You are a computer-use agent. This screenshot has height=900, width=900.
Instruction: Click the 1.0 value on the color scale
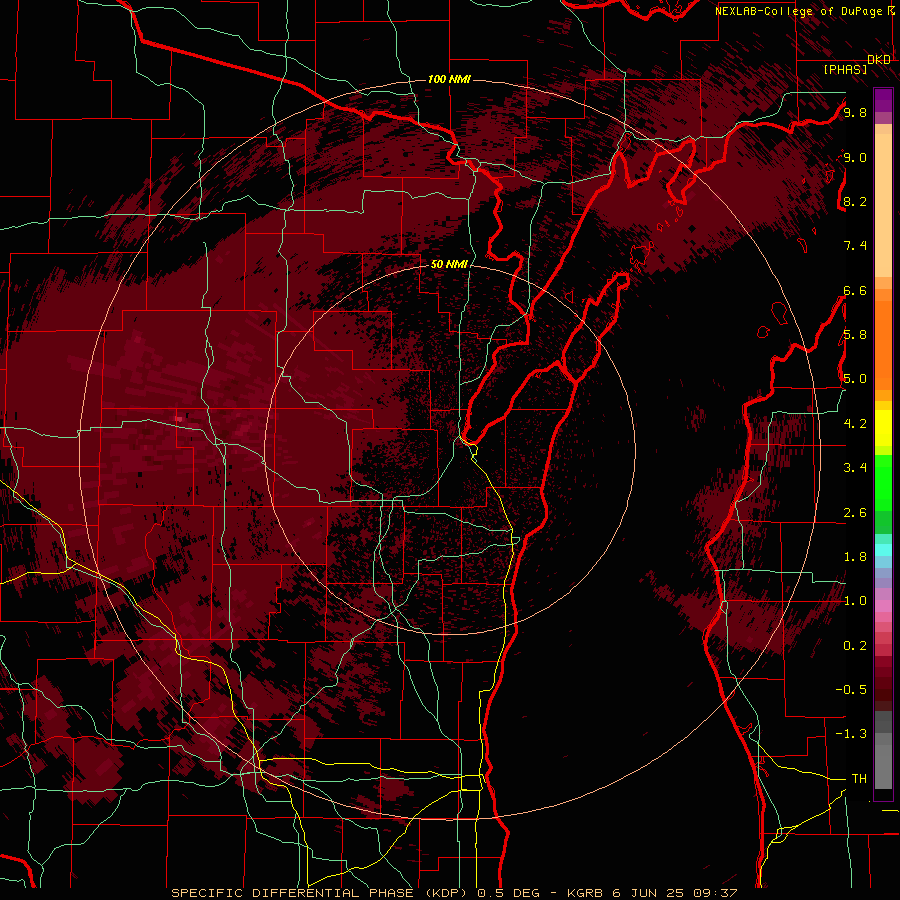click(855, 601)
